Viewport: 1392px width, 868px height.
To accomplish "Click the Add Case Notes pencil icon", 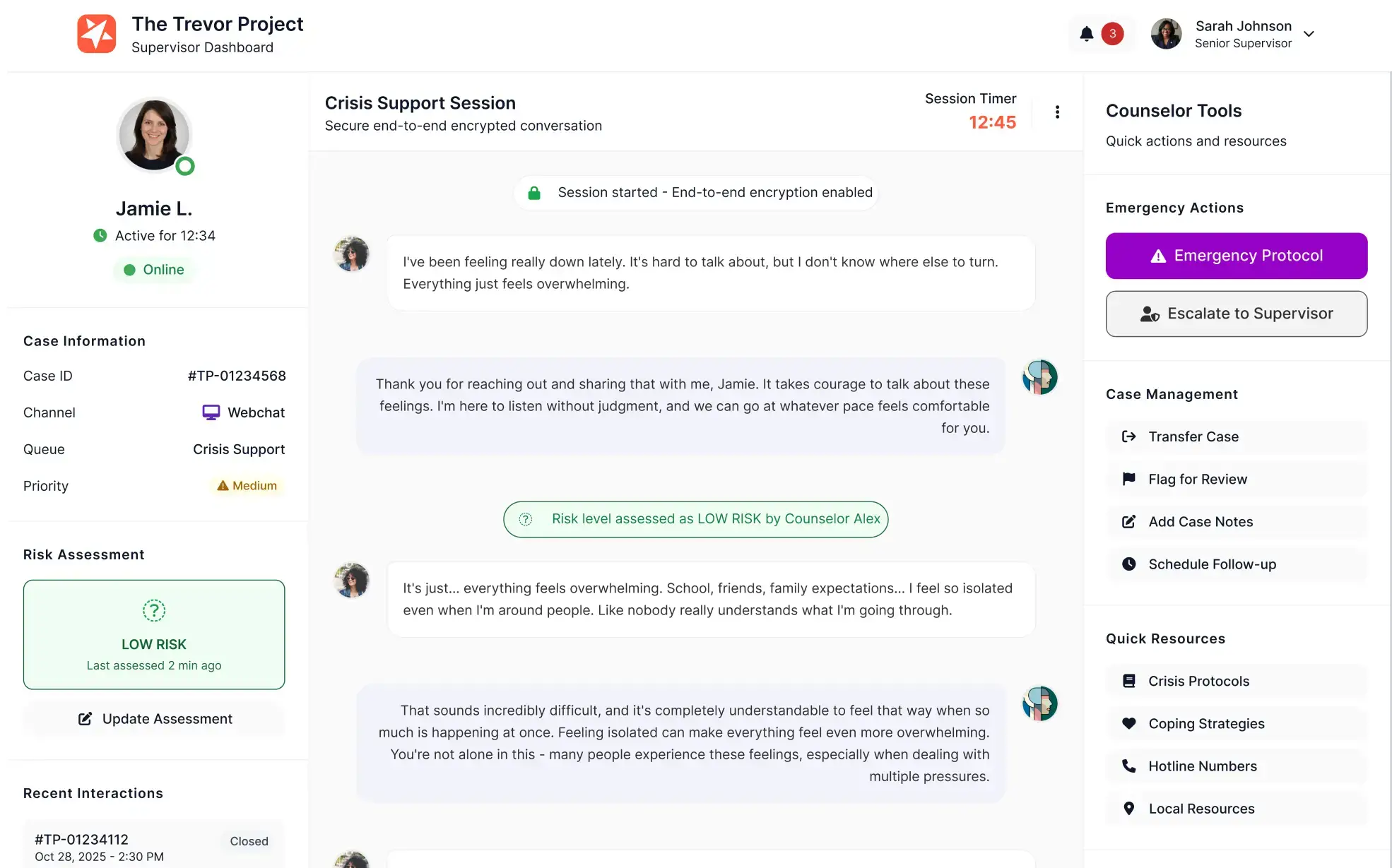I will click(1128, 521).
